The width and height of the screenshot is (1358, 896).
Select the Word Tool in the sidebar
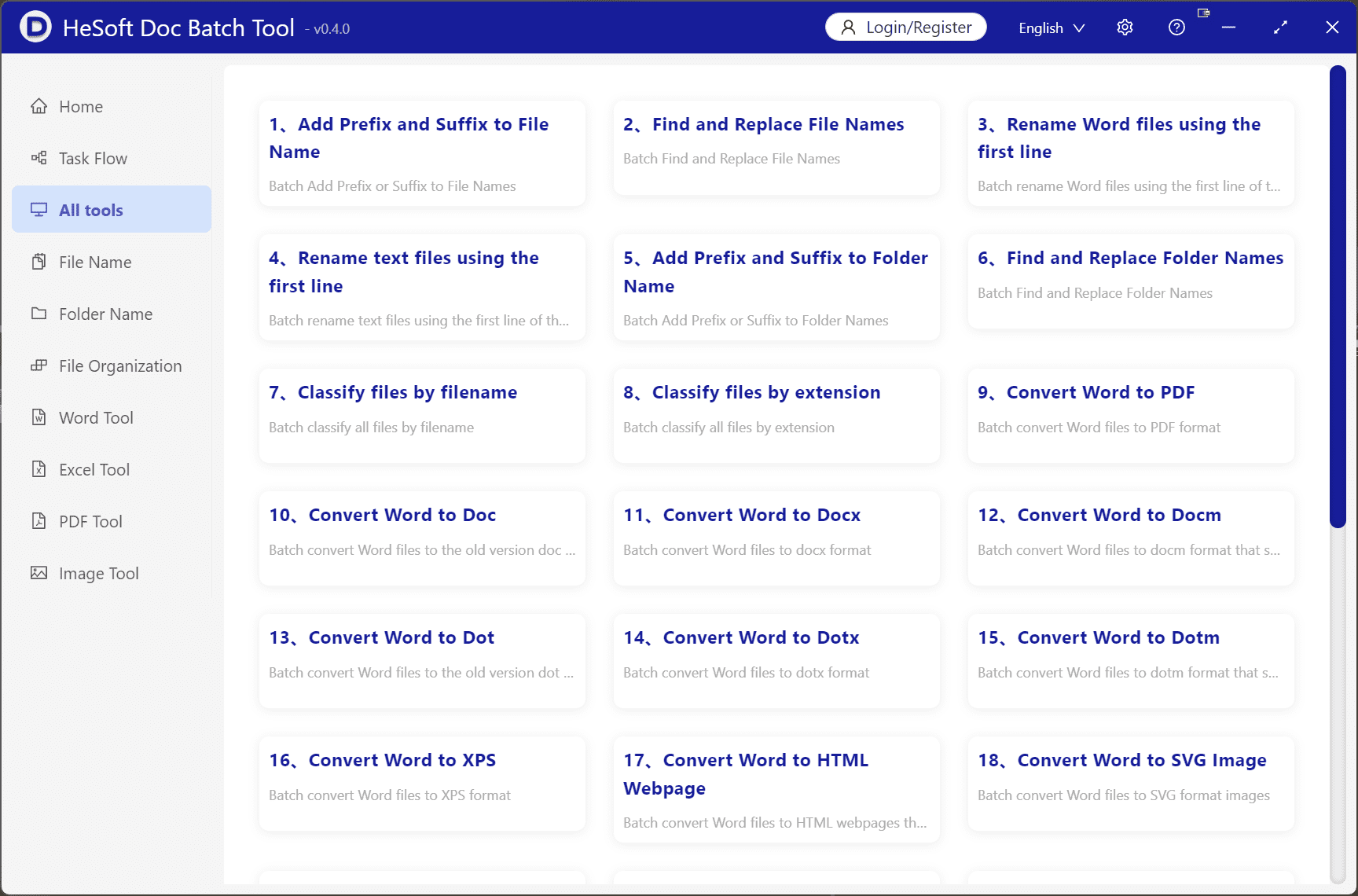(x=95, y=417)
